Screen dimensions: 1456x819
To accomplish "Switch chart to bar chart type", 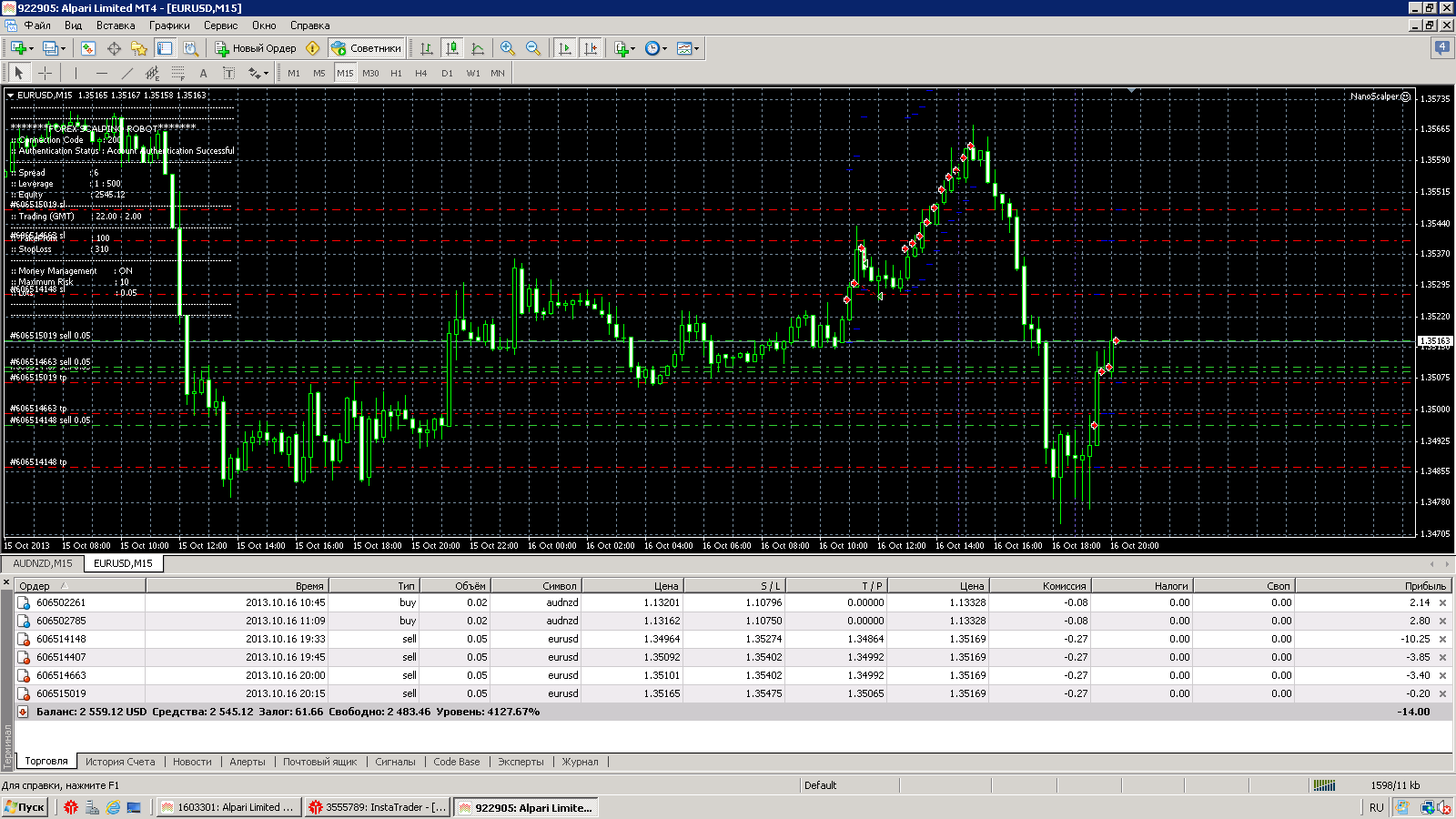I will pyautogui.click(x=426, y=48).
